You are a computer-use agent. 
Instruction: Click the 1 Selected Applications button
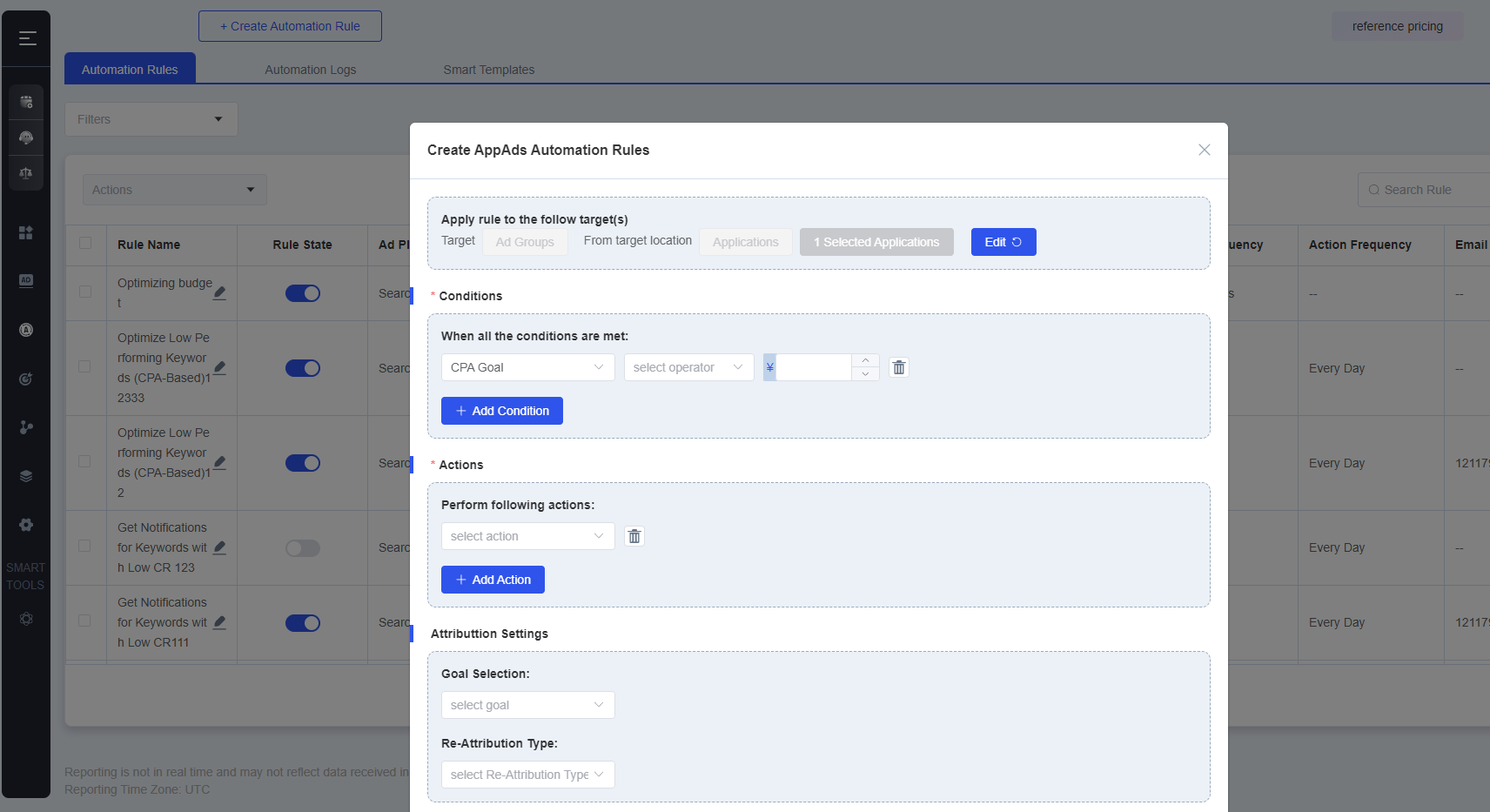[x=876, y=242]
